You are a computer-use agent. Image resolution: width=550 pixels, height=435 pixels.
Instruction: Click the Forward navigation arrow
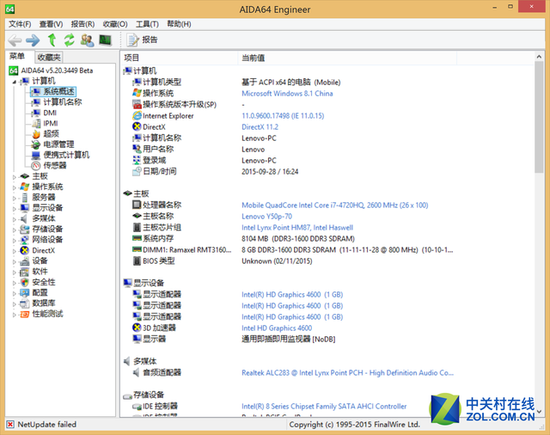tap(33, 40)
